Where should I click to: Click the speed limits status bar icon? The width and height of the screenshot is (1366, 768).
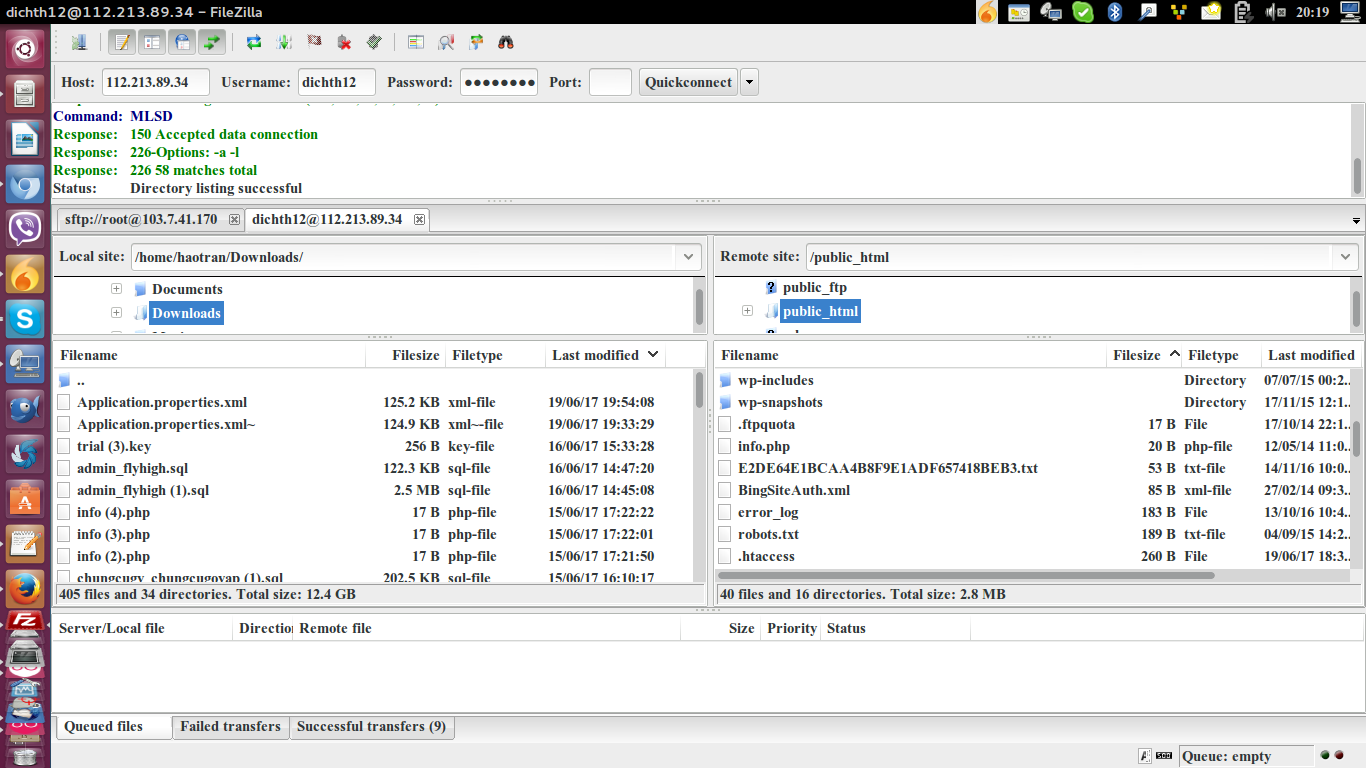[x=1164, y=756]
